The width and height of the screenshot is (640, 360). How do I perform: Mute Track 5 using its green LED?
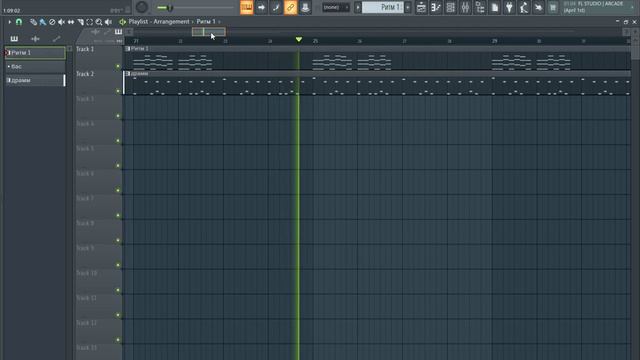118,166
